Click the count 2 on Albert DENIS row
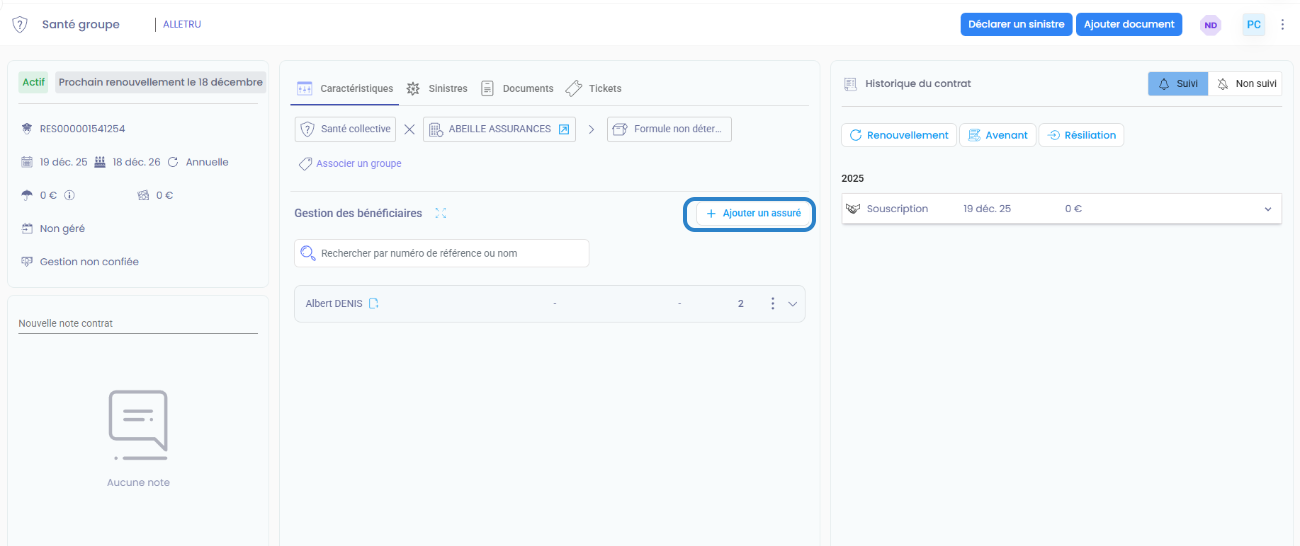1300x546 pixels. pos(741,304)
